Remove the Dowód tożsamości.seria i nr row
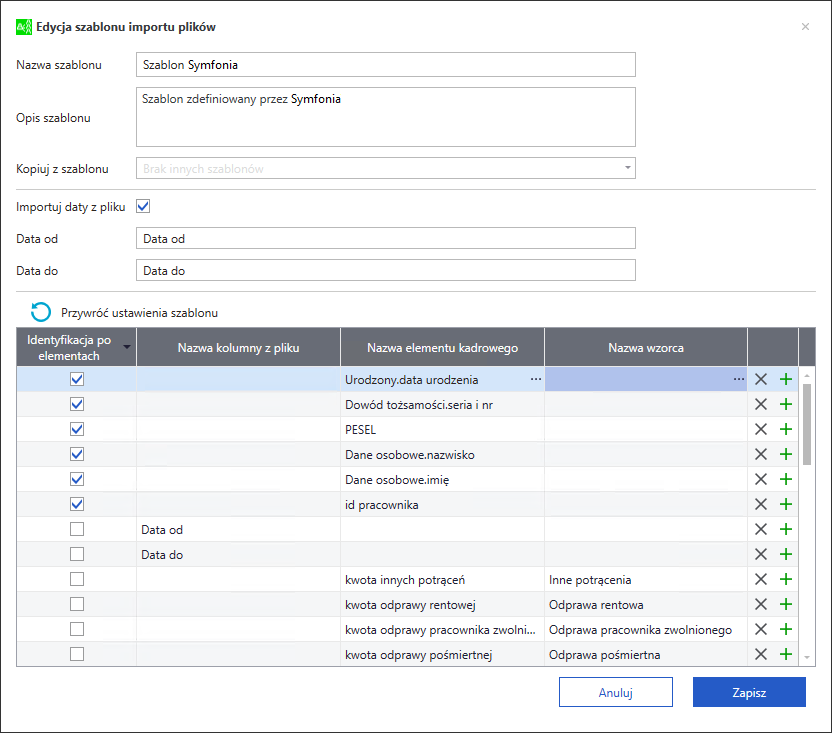The image size is (832, 733). (x=761, y=404)
